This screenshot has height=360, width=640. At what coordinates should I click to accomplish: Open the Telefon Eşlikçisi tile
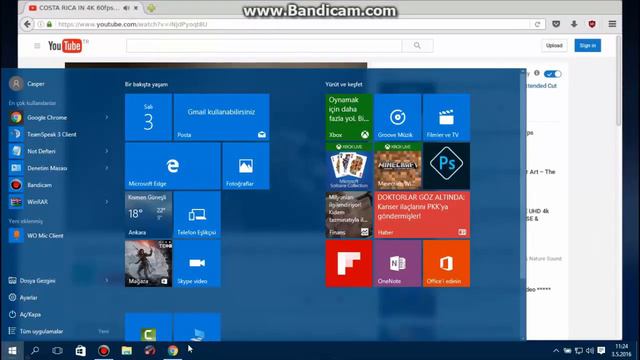[197, 215]
